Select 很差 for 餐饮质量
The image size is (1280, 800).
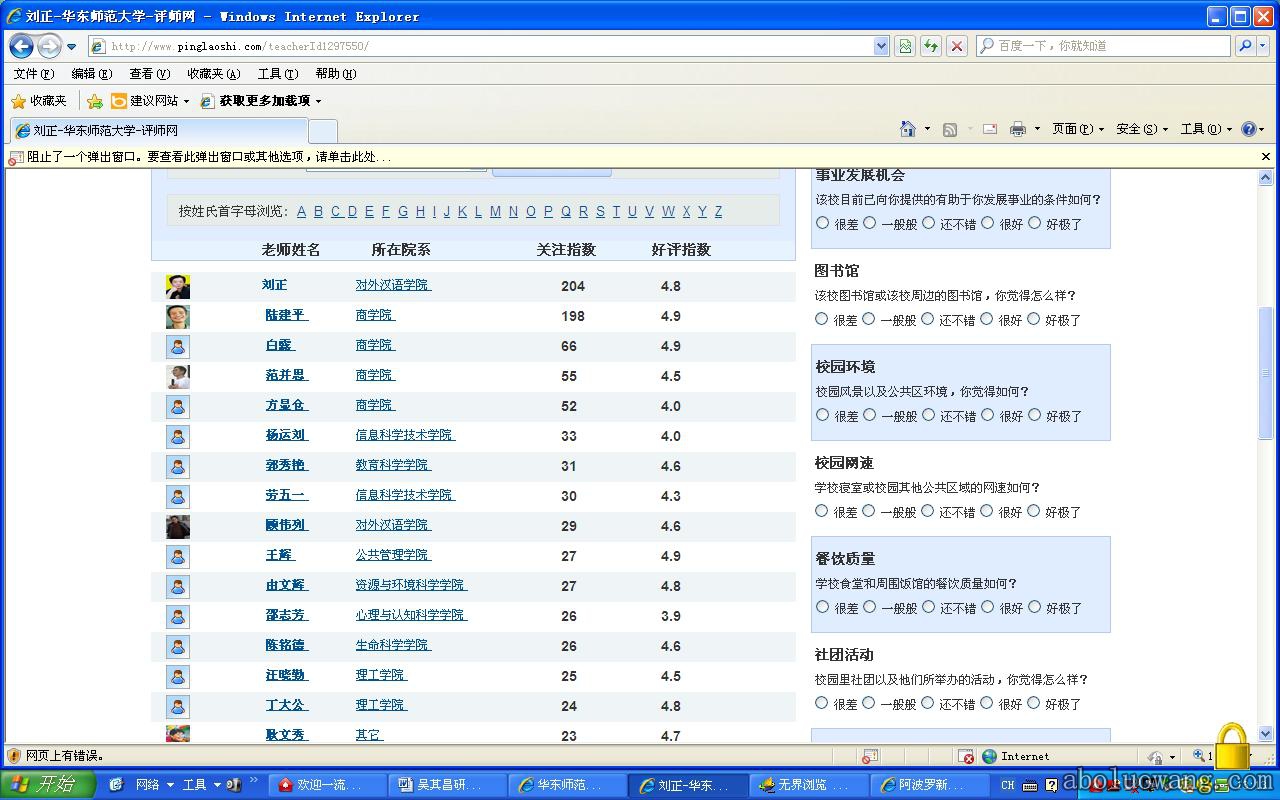pyautogui.click(x=823, y=607)
